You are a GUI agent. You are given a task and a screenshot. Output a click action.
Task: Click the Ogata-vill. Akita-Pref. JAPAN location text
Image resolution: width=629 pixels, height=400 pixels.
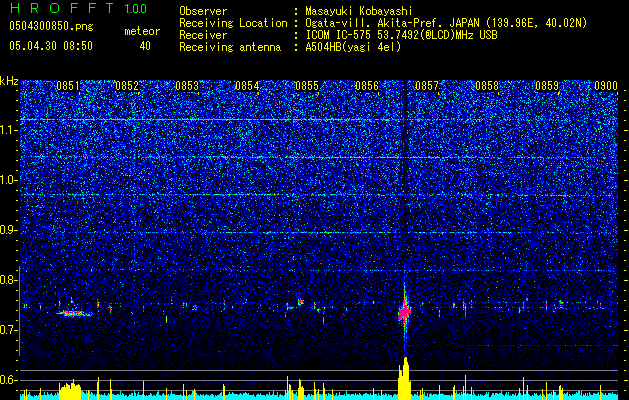pos(446,23)
